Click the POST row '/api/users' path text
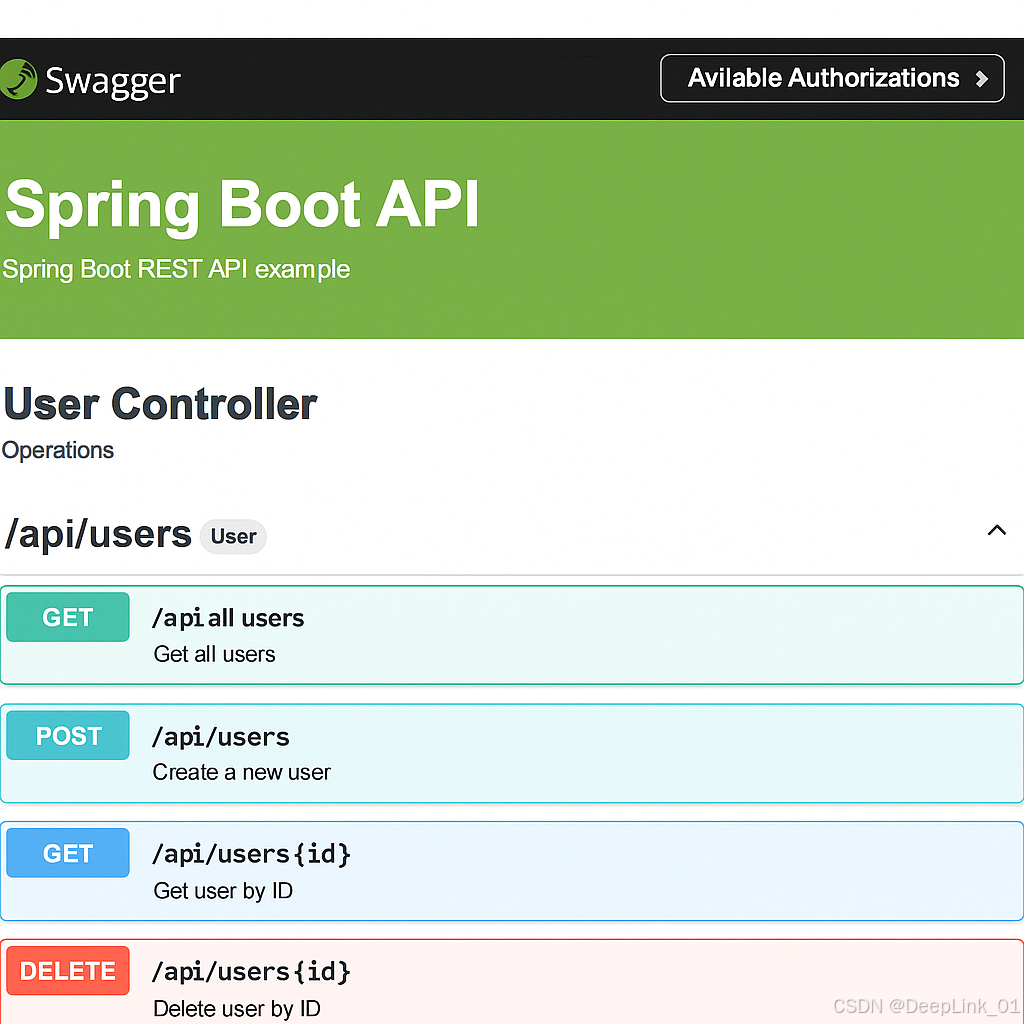This screenshot has height=1024, width=1024. pyautogui.click(x=221, y=737)
